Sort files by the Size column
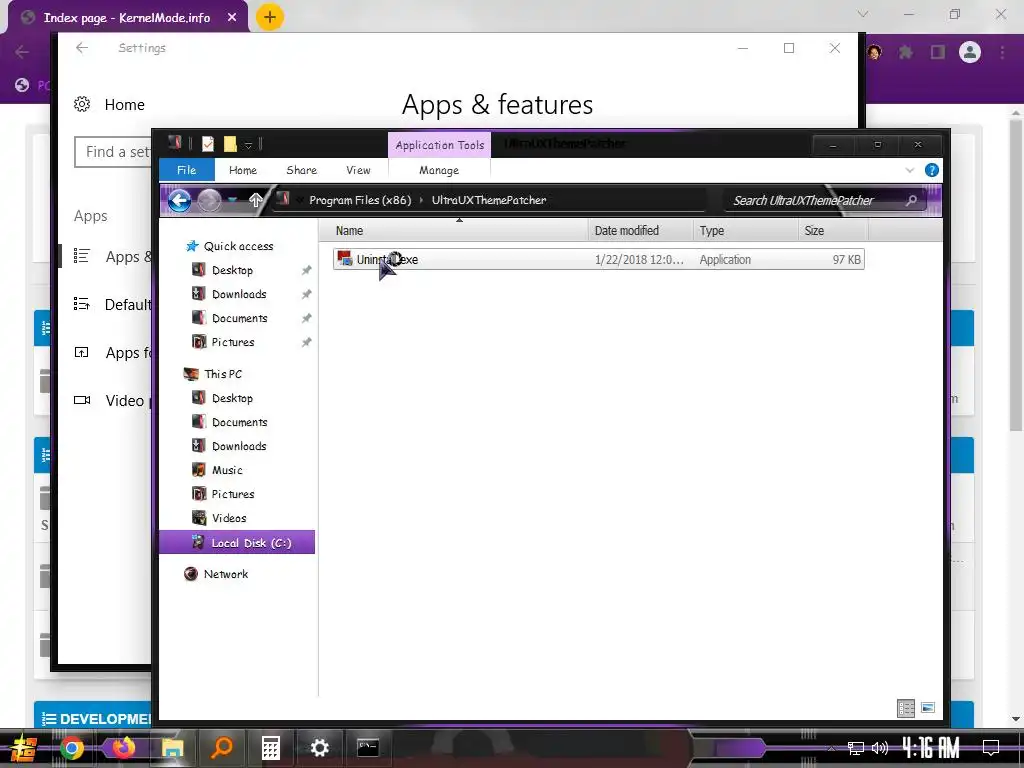The height and width of the screenshot is (768, 1024). pos(833,231)
